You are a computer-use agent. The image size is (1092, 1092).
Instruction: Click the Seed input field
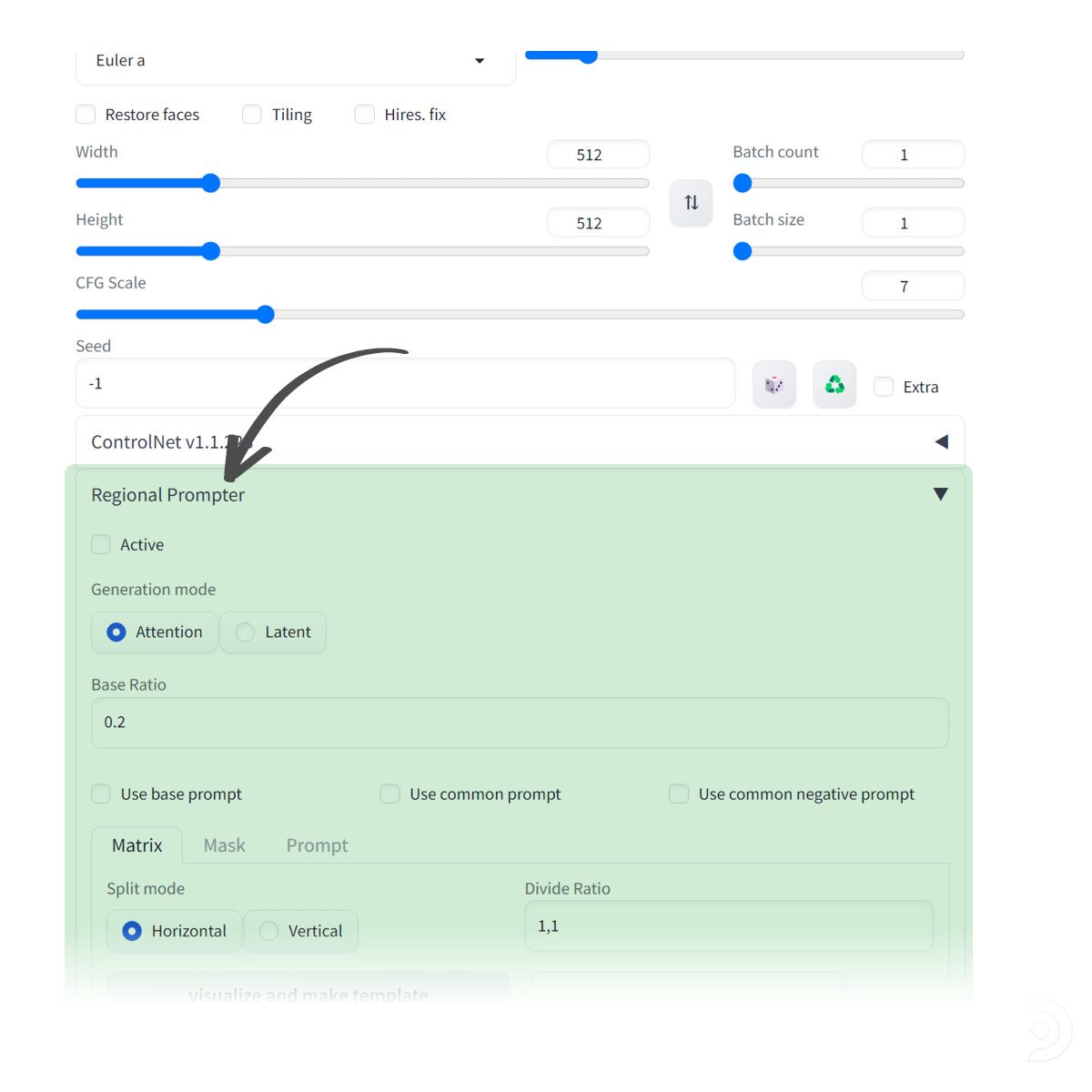point(405,383)
